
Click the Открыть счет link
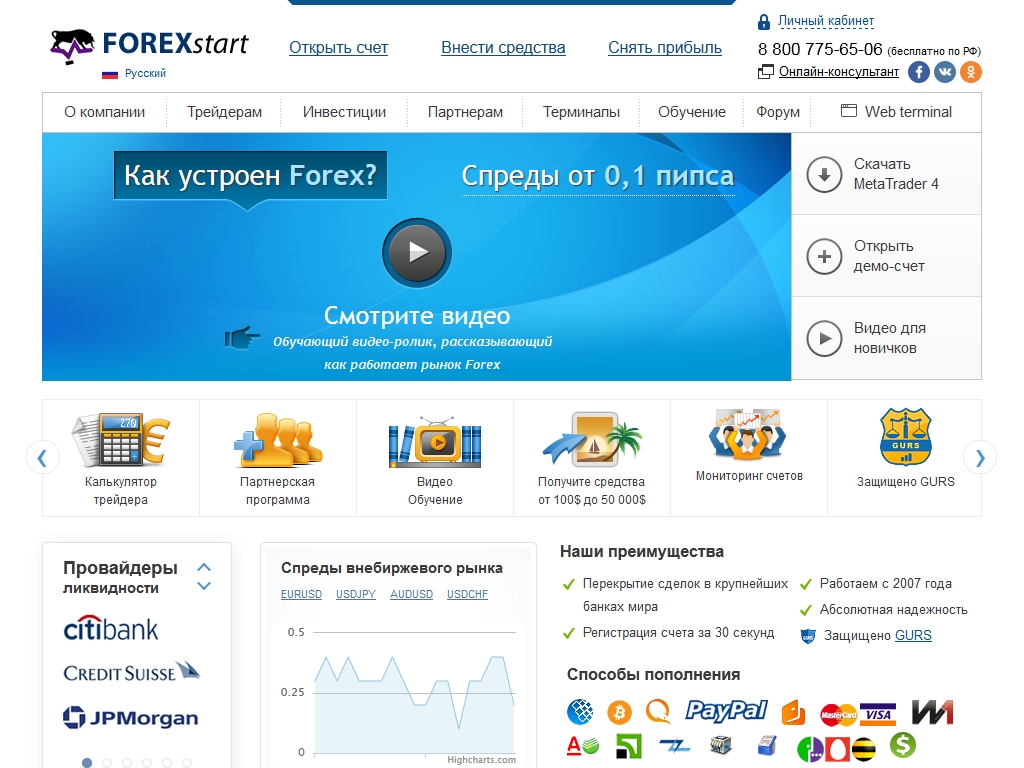[x=338, y=47]
